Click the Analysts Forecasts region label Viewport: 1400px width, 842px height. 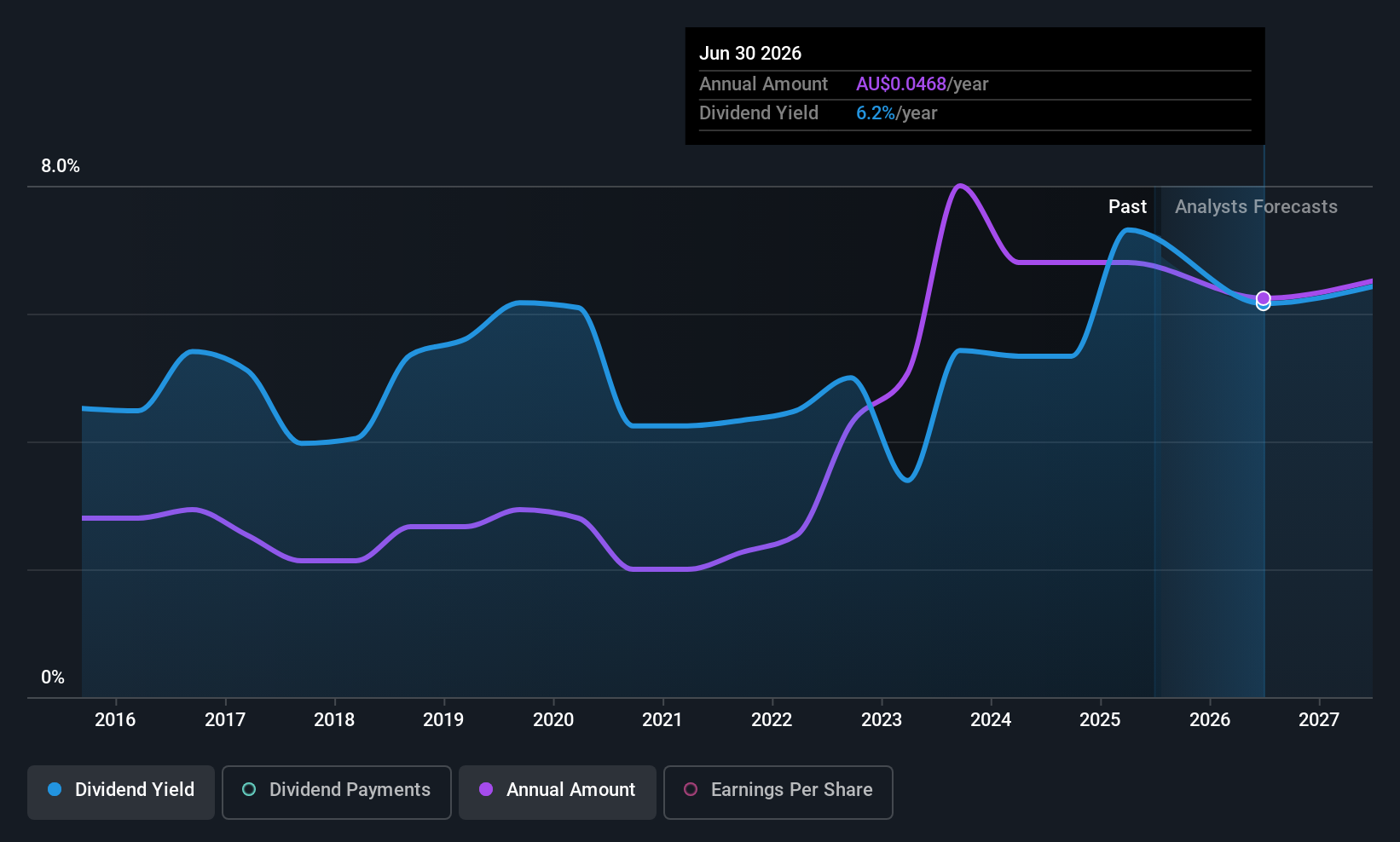(x=1256, y=207)
